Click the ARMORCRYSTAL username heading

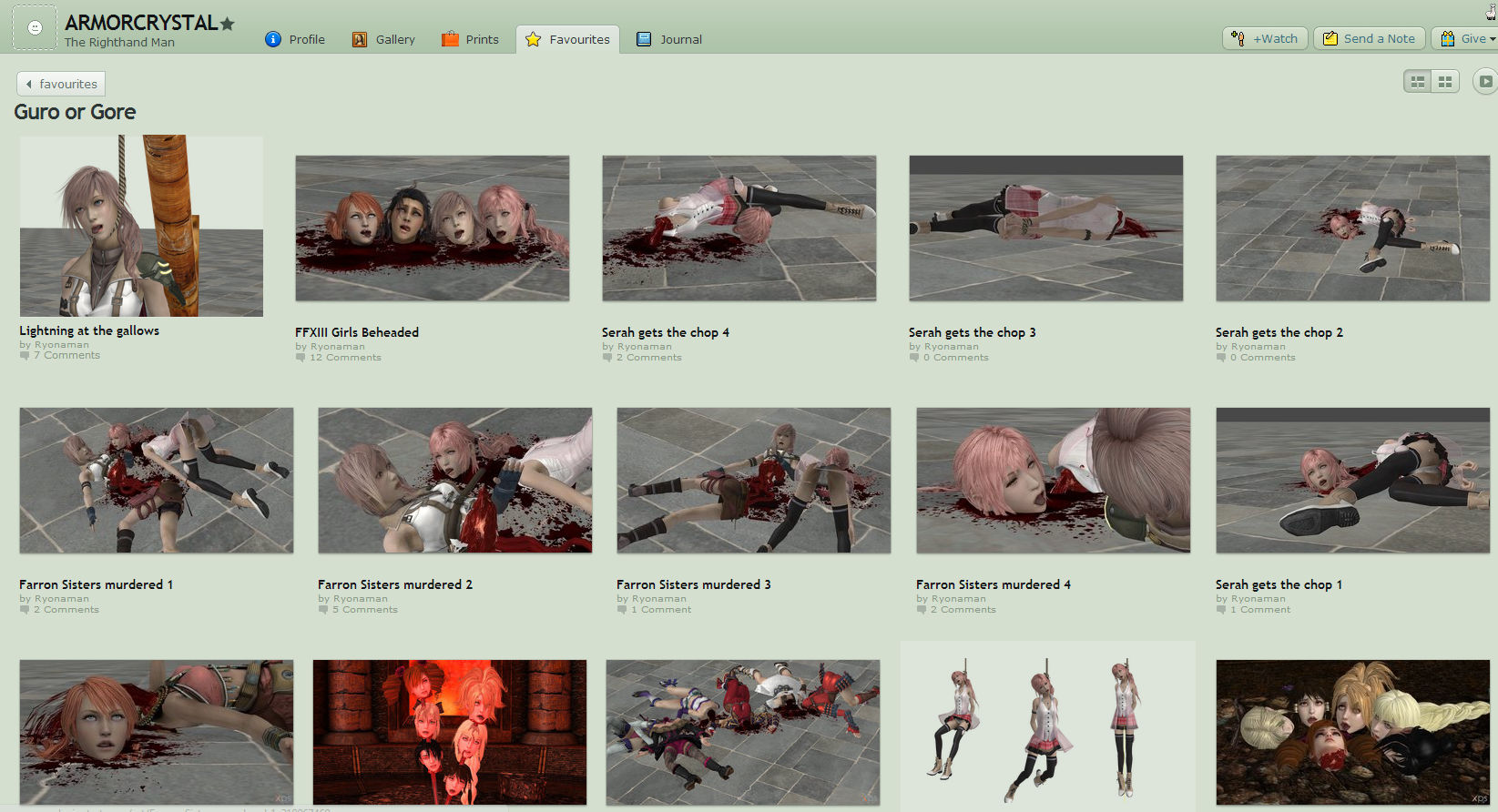(141, 23)
